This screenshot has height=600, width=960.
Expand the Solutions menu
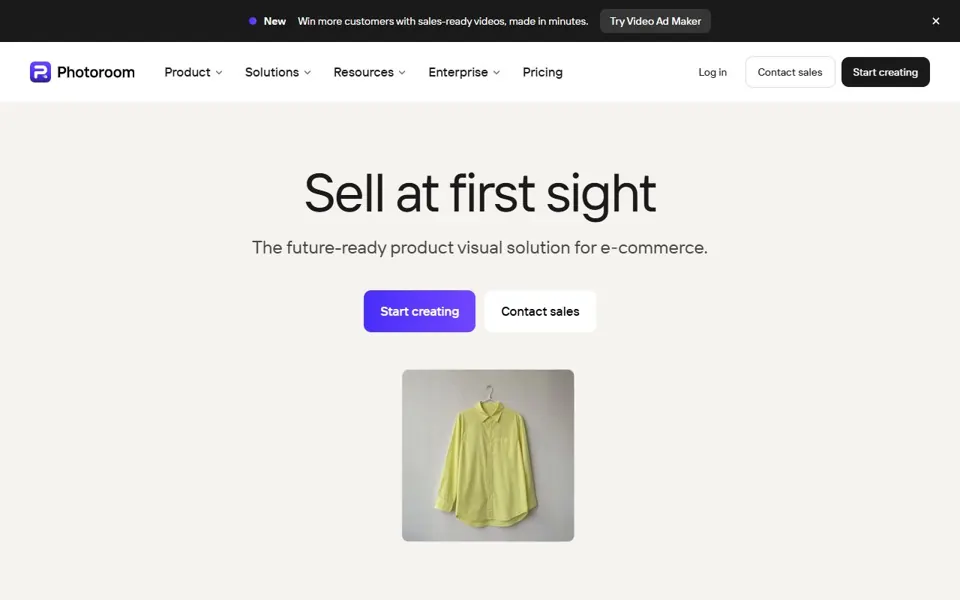point(278,72)
